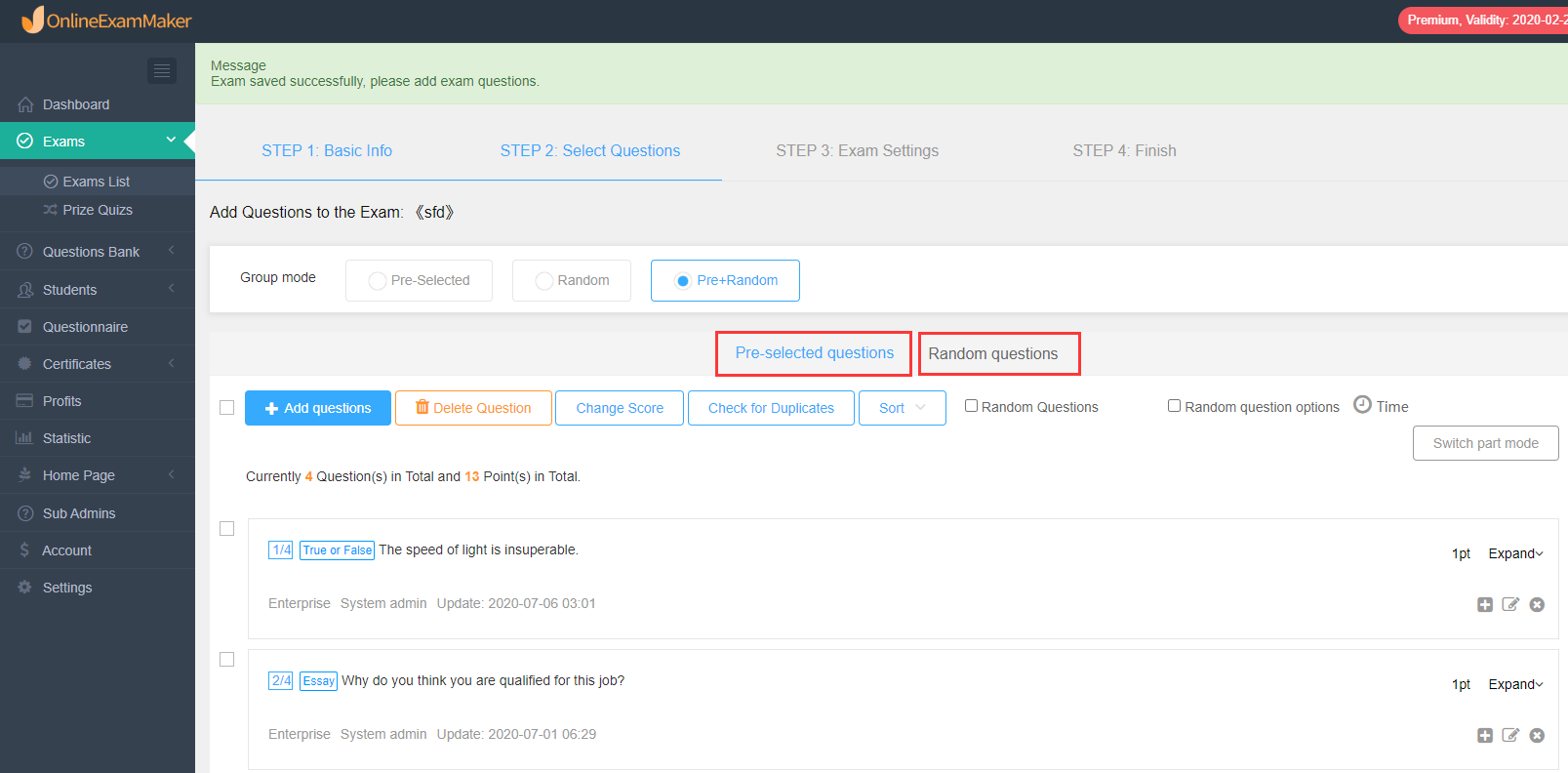Click the Add questions button

[x=318, y=408]
